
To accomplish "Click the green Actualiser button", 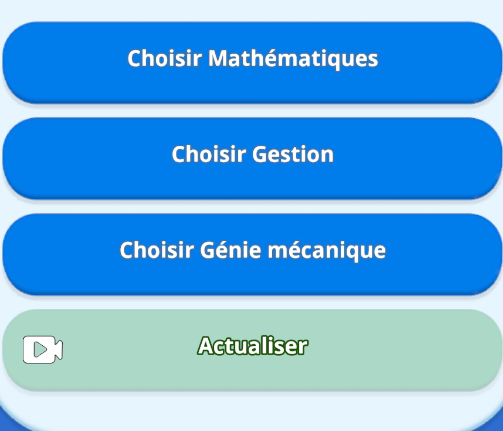I will point(252,350).
